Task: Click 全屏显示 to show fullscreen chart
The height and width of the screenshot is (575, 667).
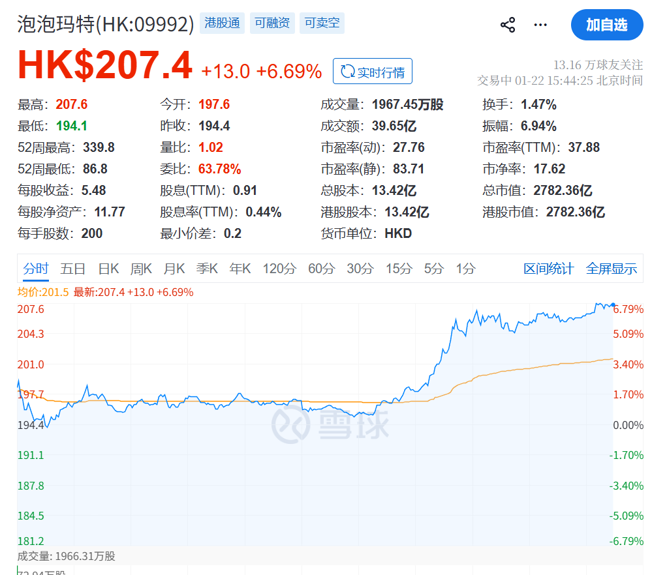Action: coord(611,268)
